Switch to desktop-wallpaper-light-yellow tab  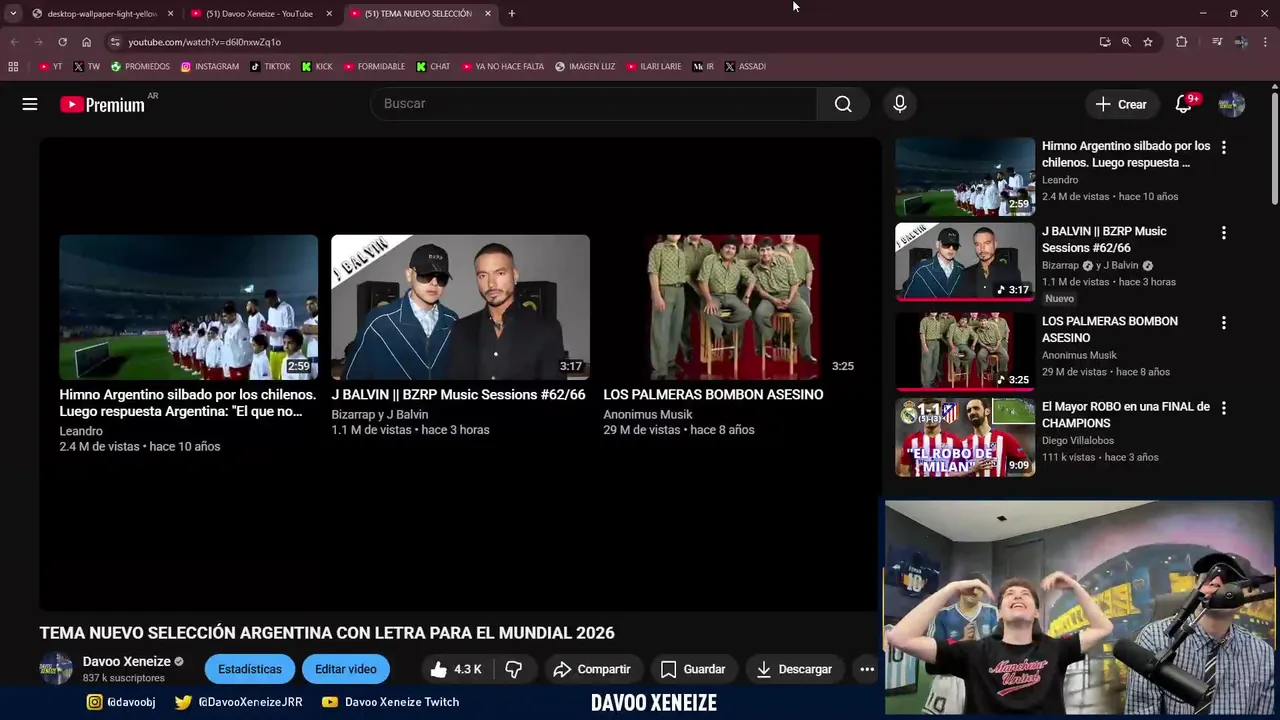[103, 14]
